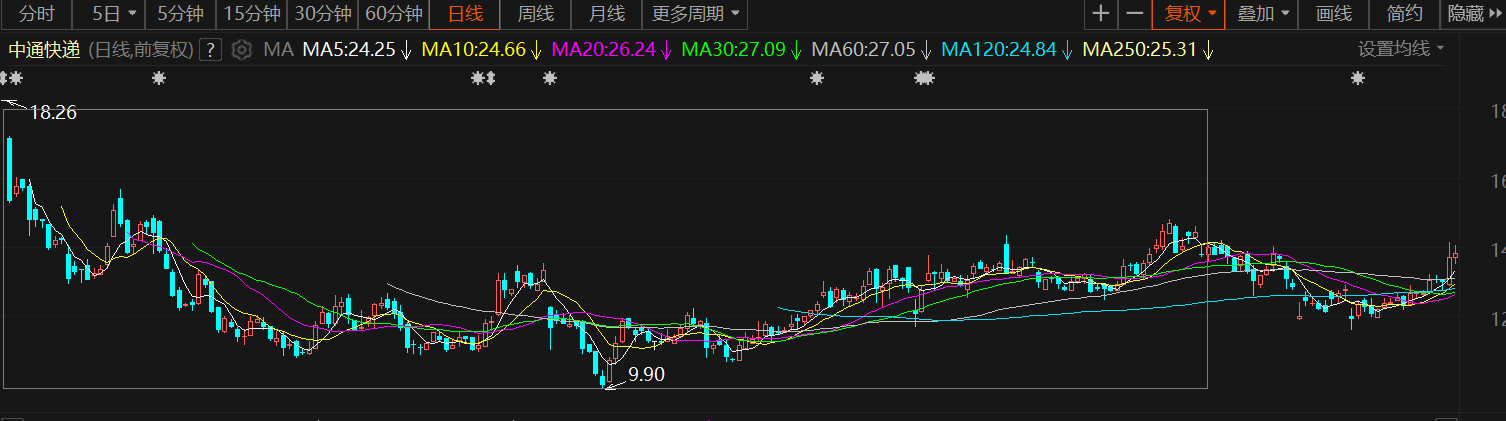Toggle 简约 simple view mode

tap(1404, 14)
